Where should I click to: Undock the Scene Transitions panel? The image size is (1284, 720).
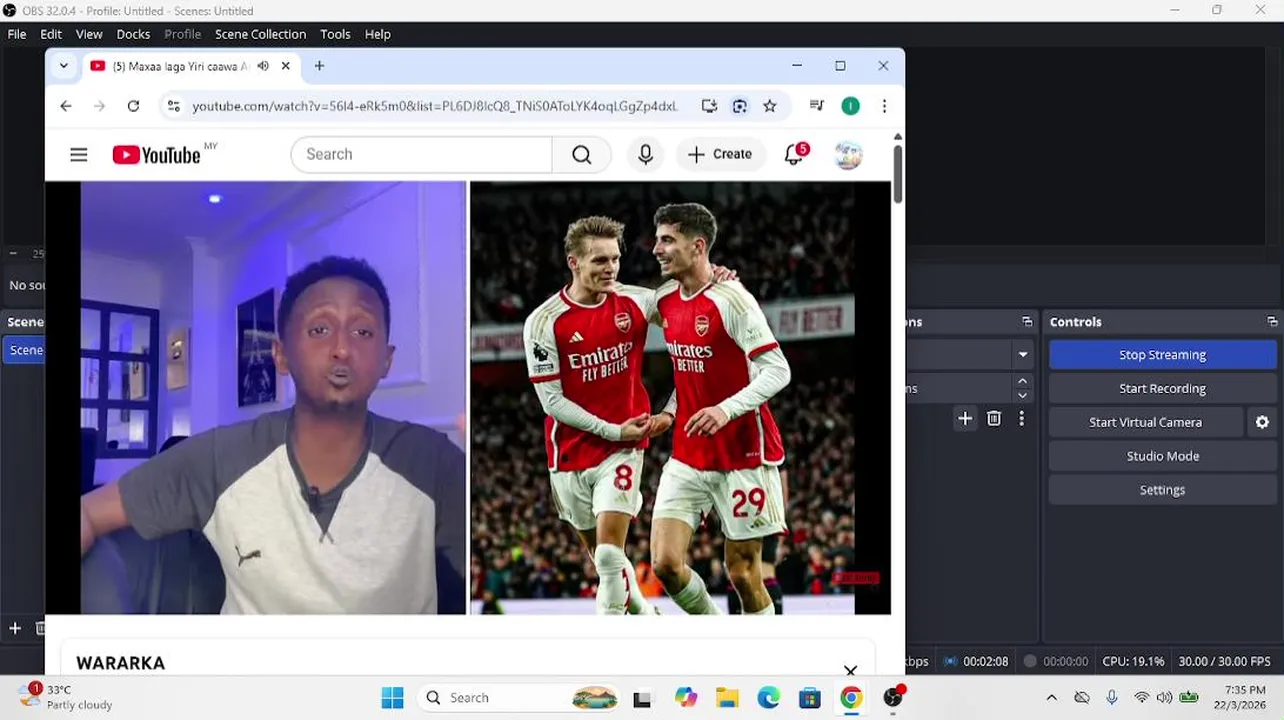[1027, 322]
